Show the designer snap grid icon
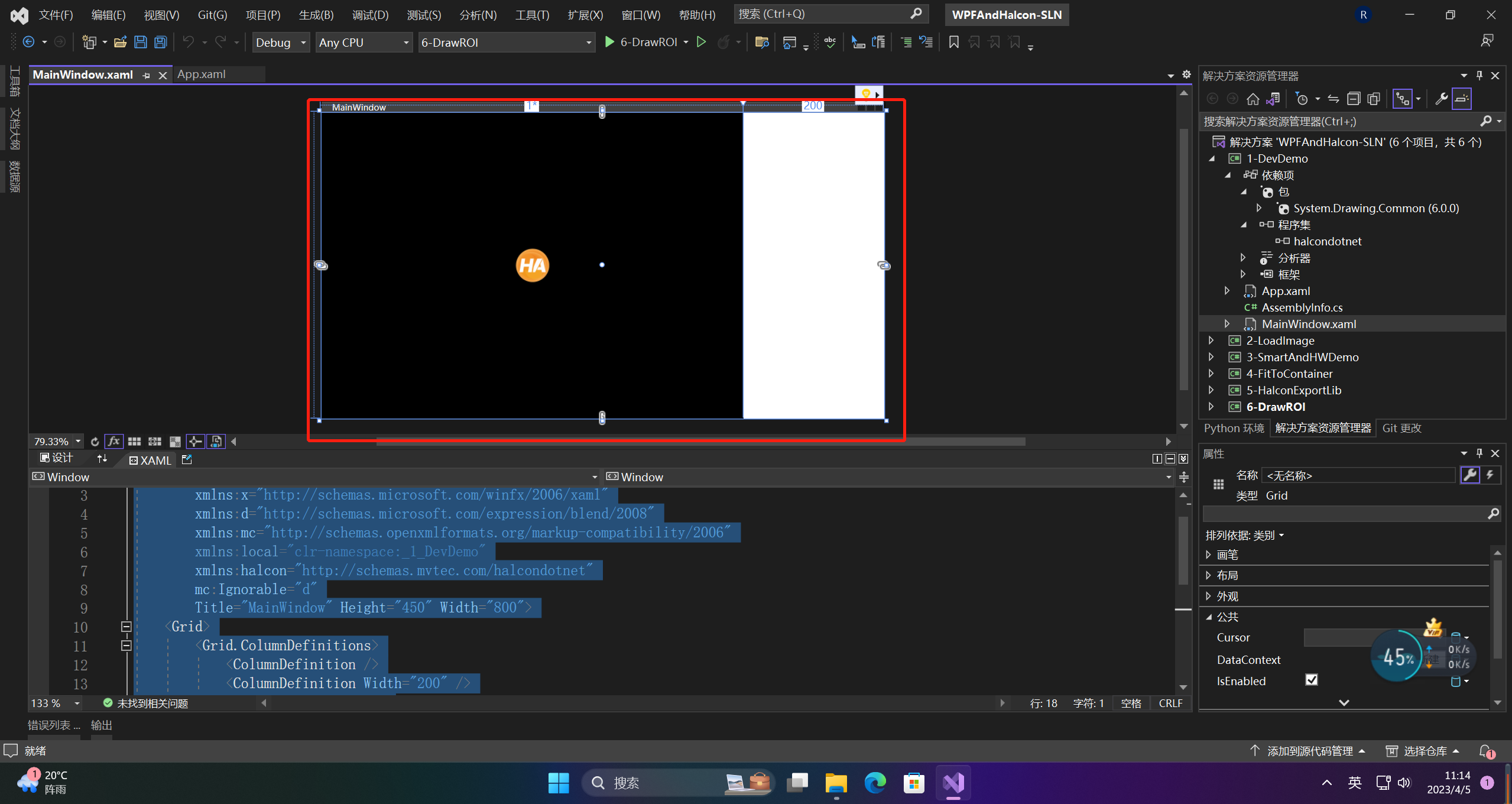Image resolution: width=1512 pixels, height=804 pixels. coord(134,442)
